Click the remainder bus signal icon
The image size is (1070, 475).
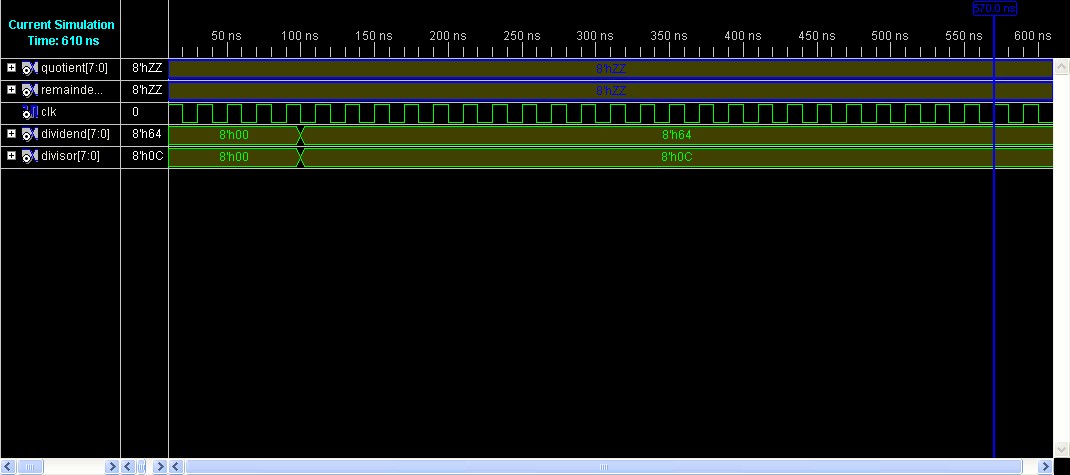[x=29, y=90]
